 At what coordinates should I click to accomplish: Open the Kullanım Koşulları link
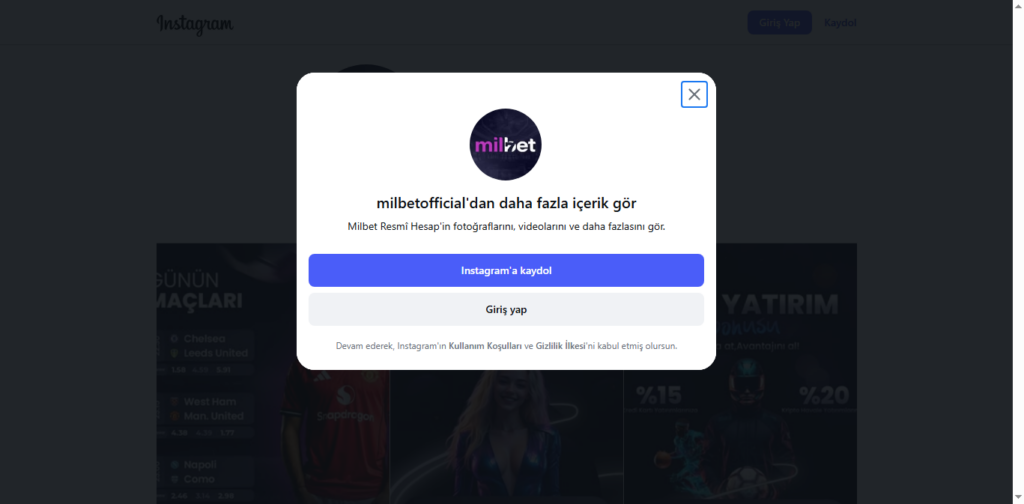(x=485, y=346)
